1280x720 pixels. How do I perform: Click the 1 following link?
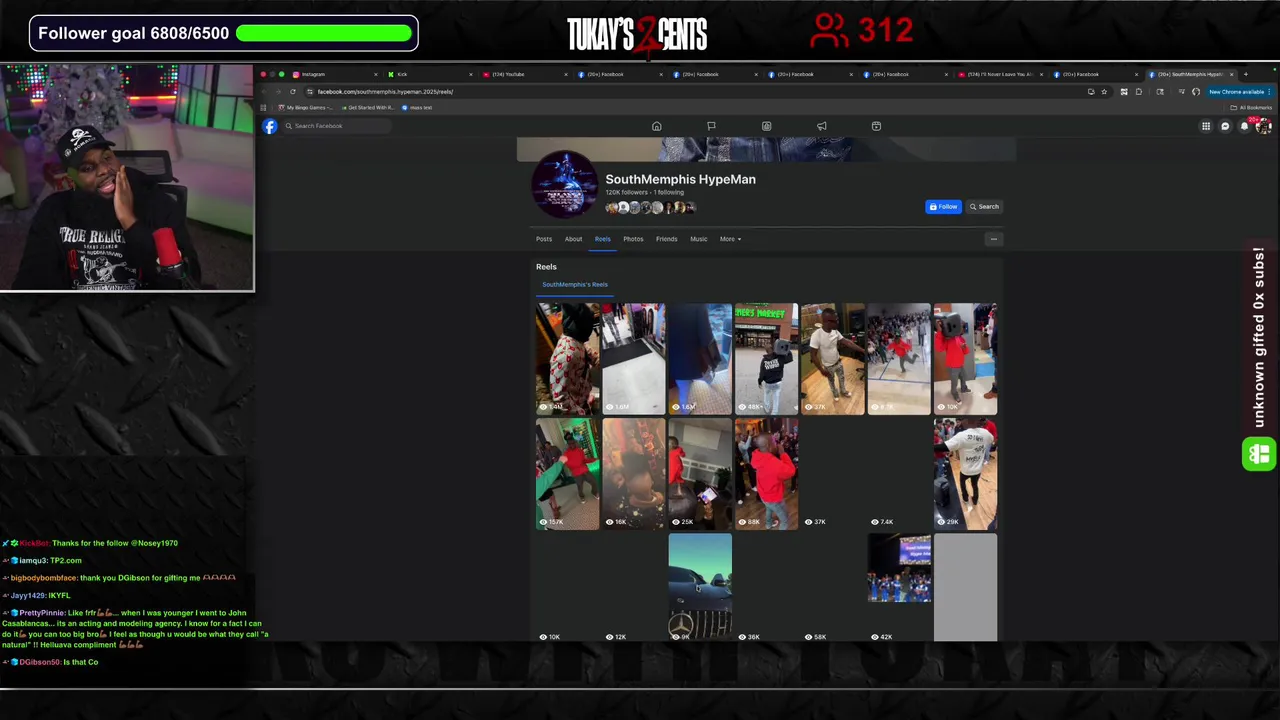(x=670, y=192)
